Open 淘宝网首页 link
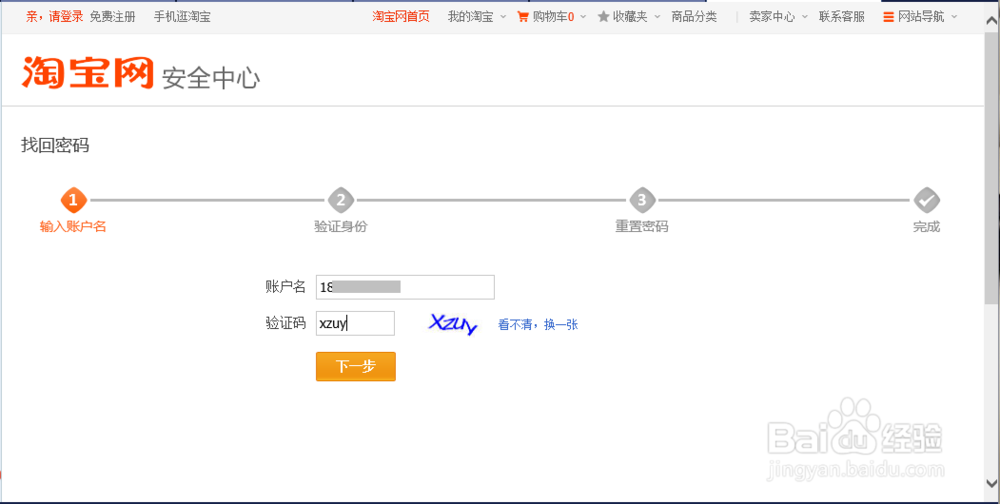Viewport: 1000px width, 504px height. pyautogui.click(x=401, y=17)
